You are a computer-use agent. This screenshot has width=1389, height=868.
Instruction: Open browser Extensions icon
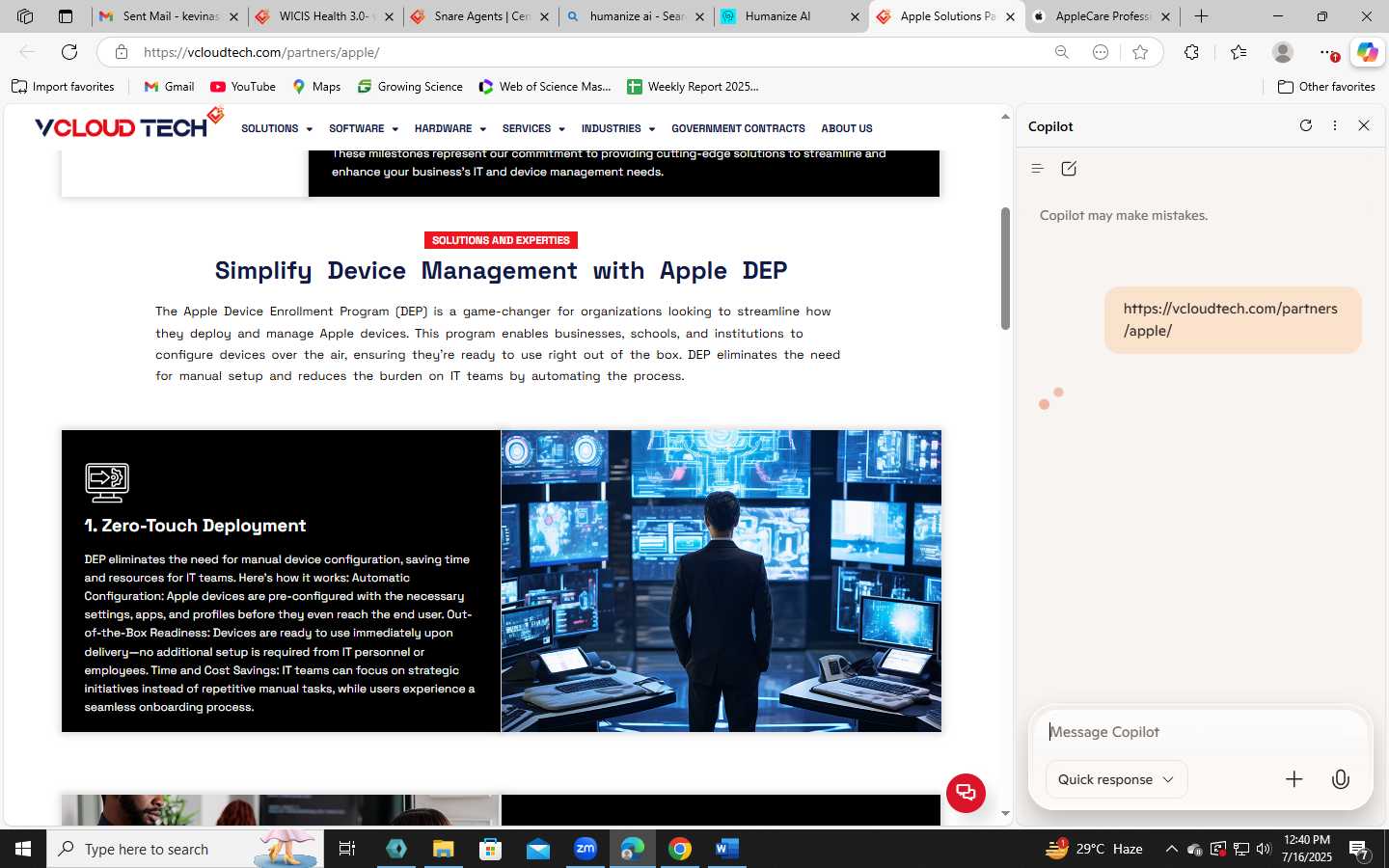1192,52
